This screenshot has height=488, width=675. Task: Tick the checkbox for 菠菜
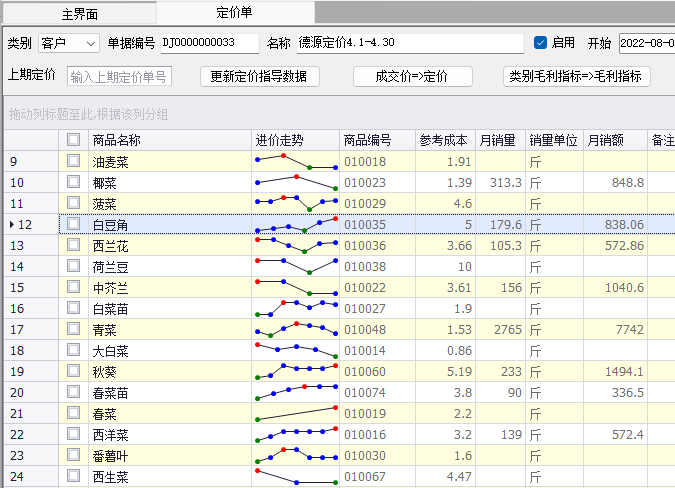74,203
